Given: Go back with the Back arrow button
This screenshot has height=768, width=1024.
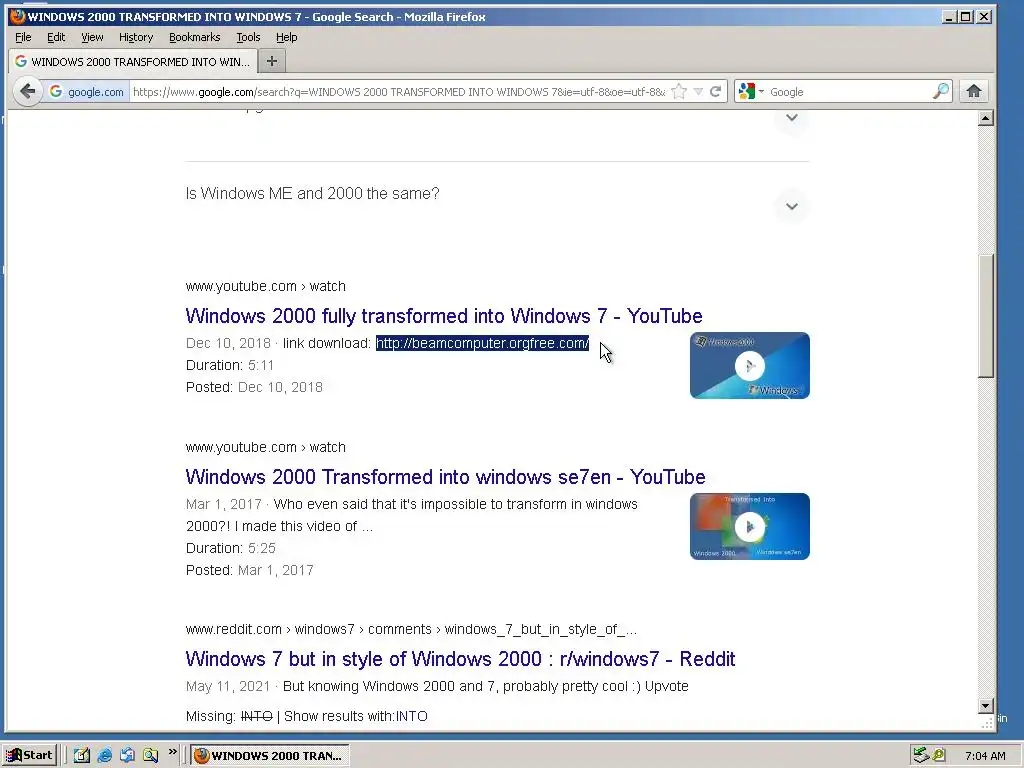Looking at the screenshot, I should (x=27, y=91).
